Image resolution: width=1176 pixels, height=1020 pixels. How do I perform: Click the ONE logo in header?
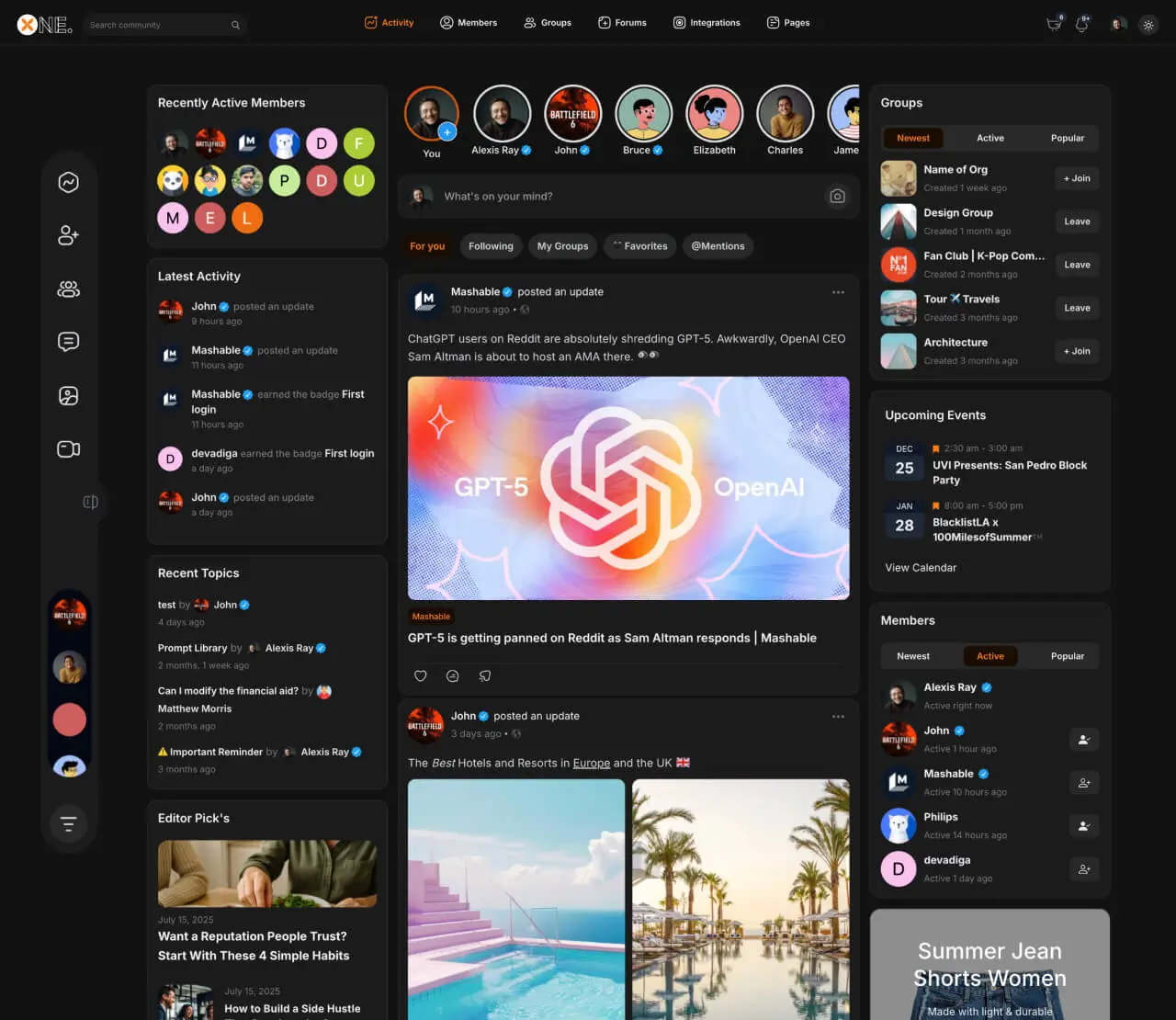[44, 25]
